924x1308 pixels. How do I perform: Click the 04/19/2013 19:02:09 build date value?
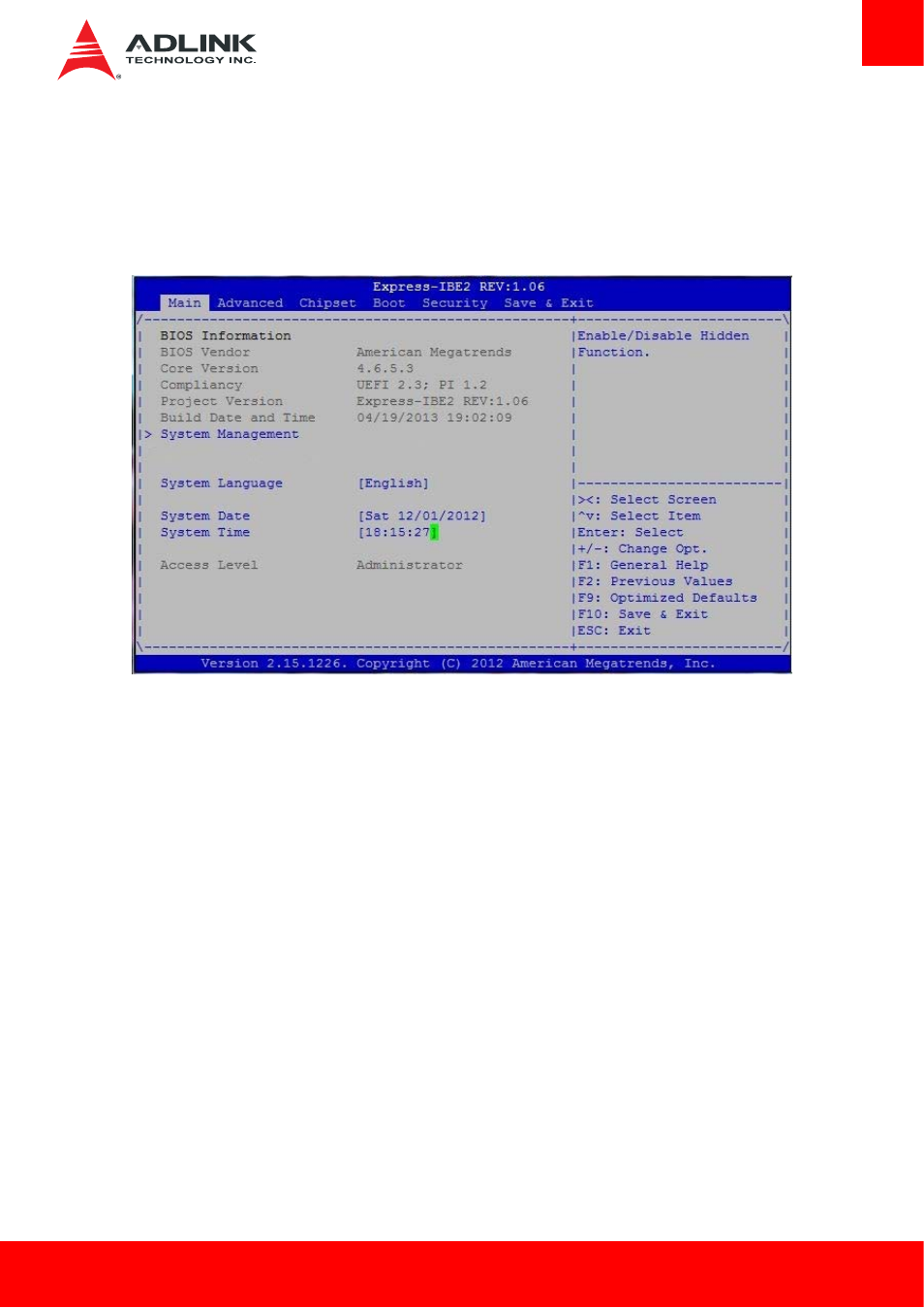point(435,419)
